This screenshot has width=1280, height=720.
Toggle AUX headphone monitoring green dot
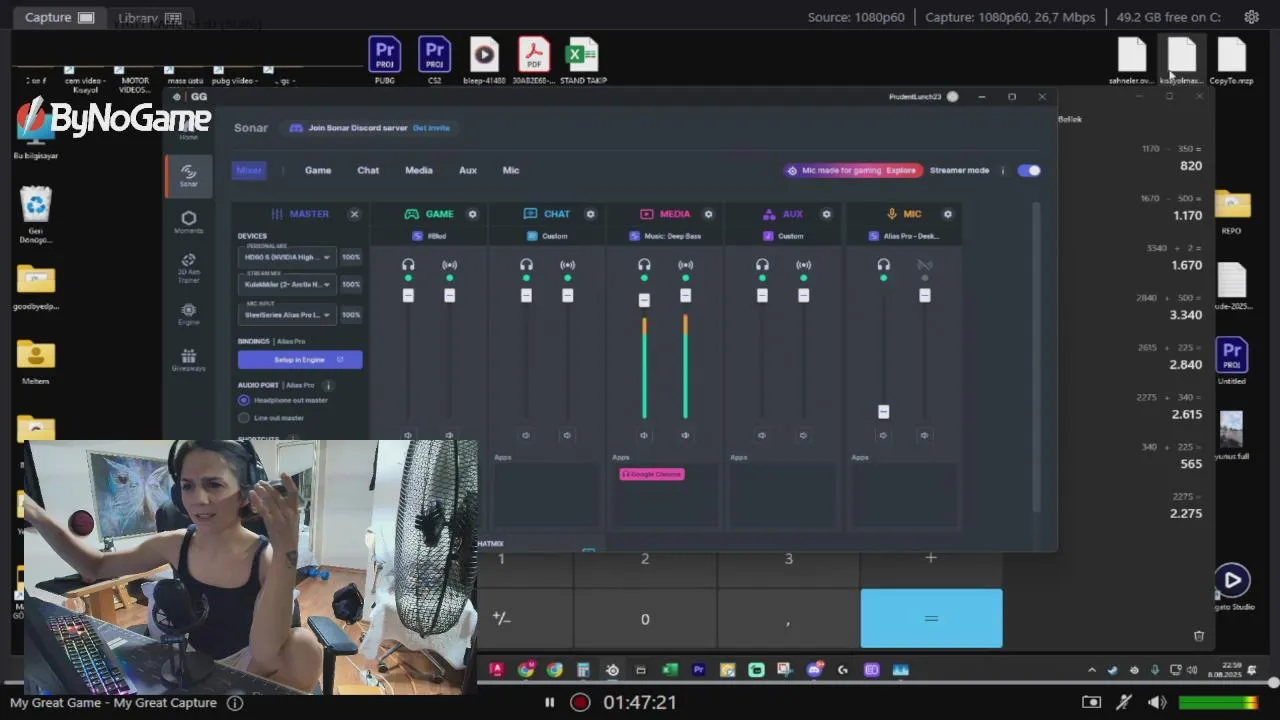(762, 278)
